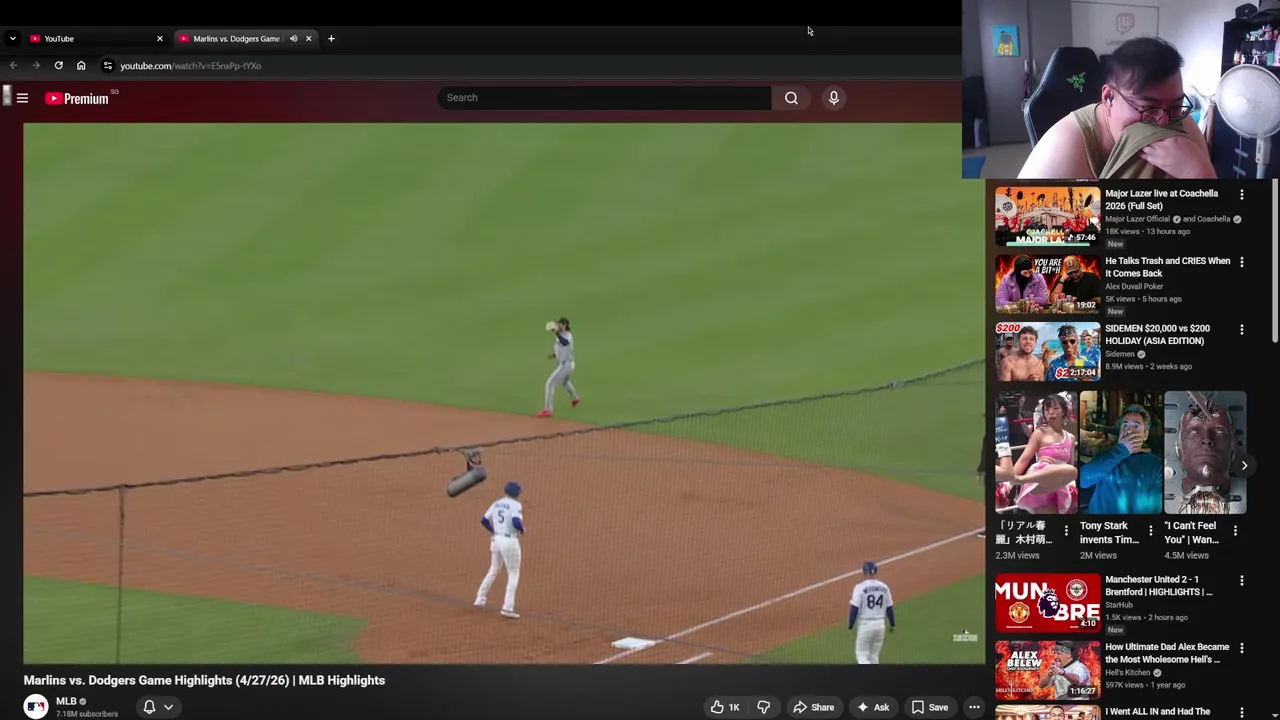Viewport: 1280px width, 720px height.
Task: Click the search magnifier button
Action: pyautogui.click(x=791, y=98)
